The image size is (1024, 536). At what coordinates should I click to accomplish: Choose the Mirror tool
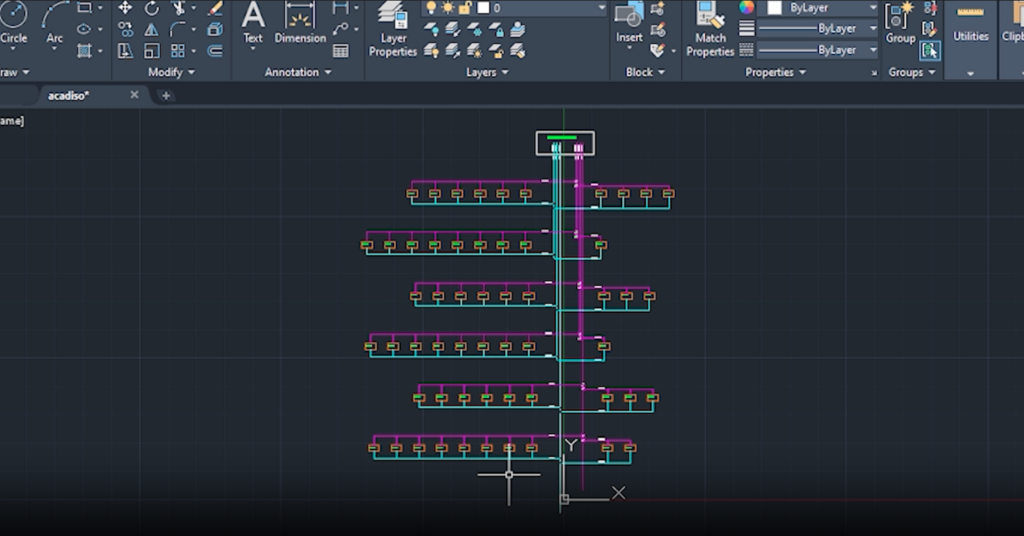[x=152, y=30]
